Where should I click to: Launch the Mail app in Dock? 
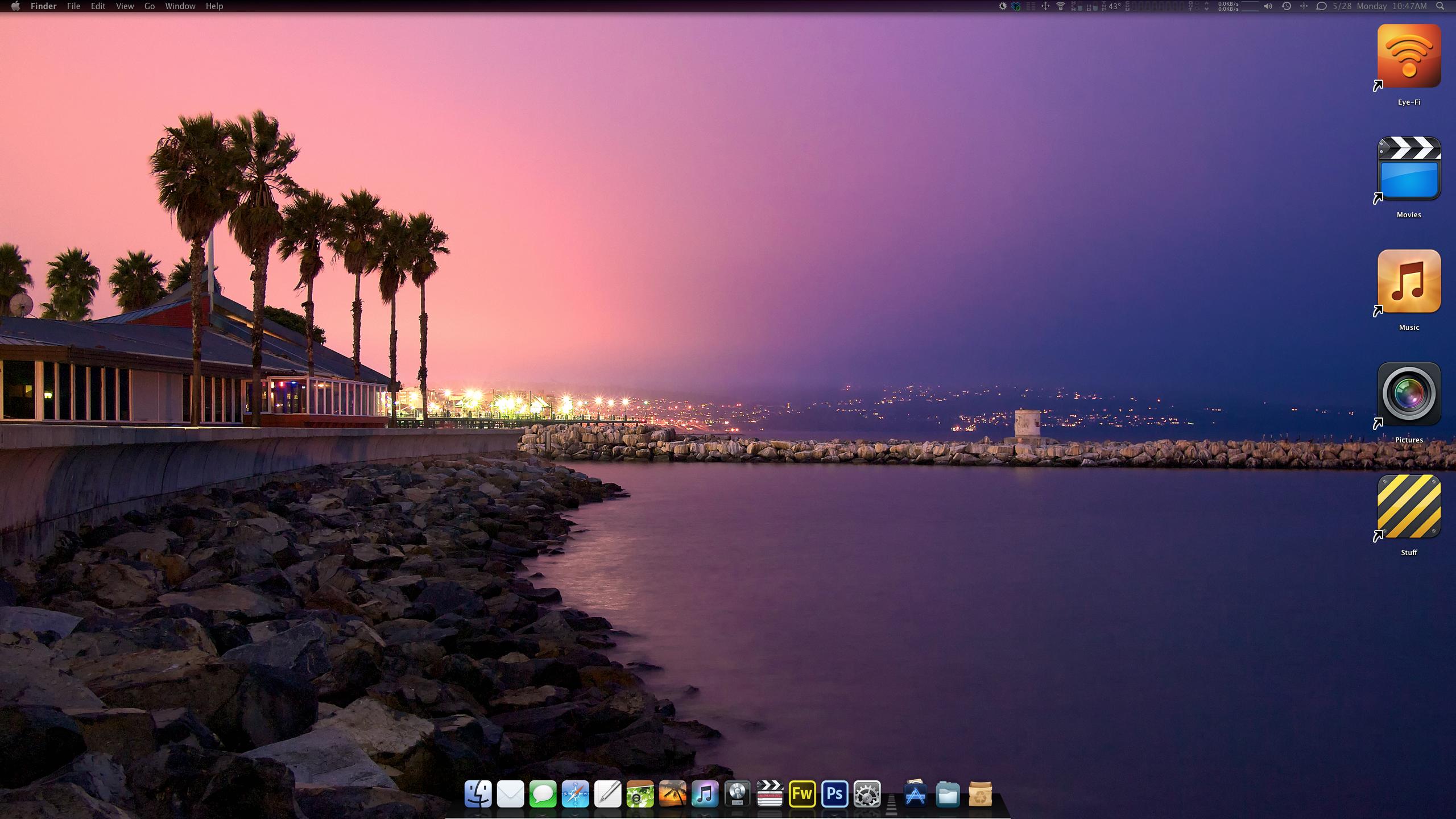[x=510, y=794]
